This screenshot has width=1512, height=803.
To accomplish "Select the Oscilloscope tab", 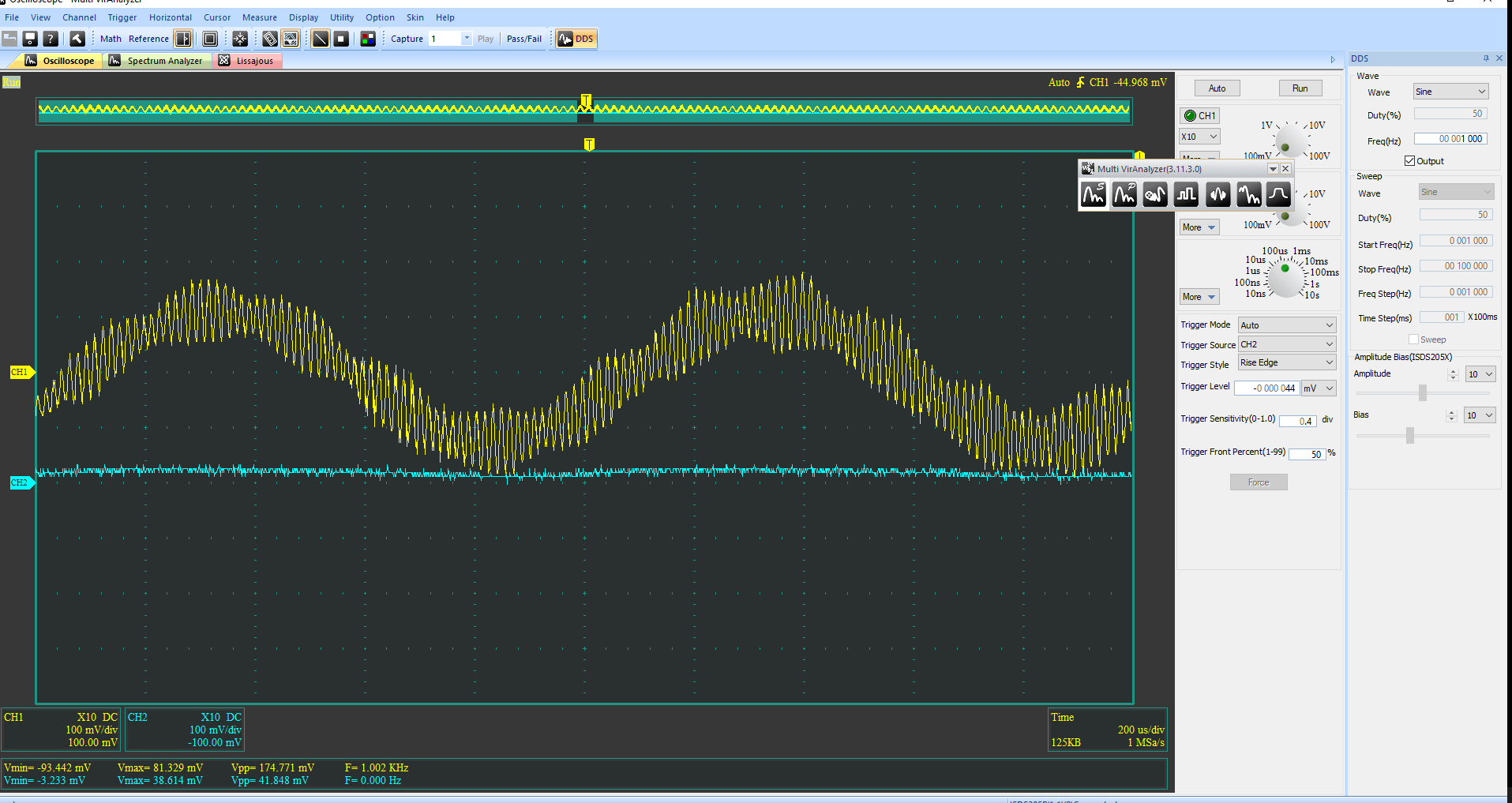I will click(60, 61).
